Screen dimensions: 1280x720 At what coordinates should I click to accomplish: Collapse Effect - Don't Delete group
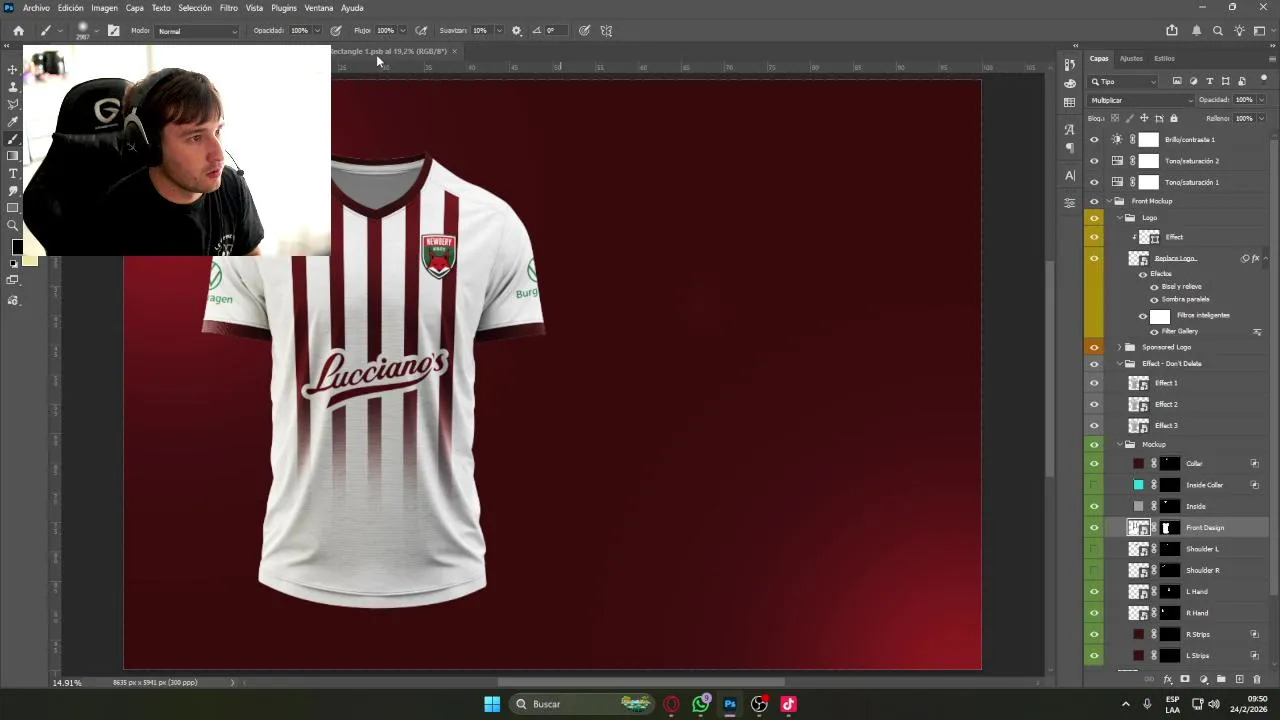coord(1119,364)
